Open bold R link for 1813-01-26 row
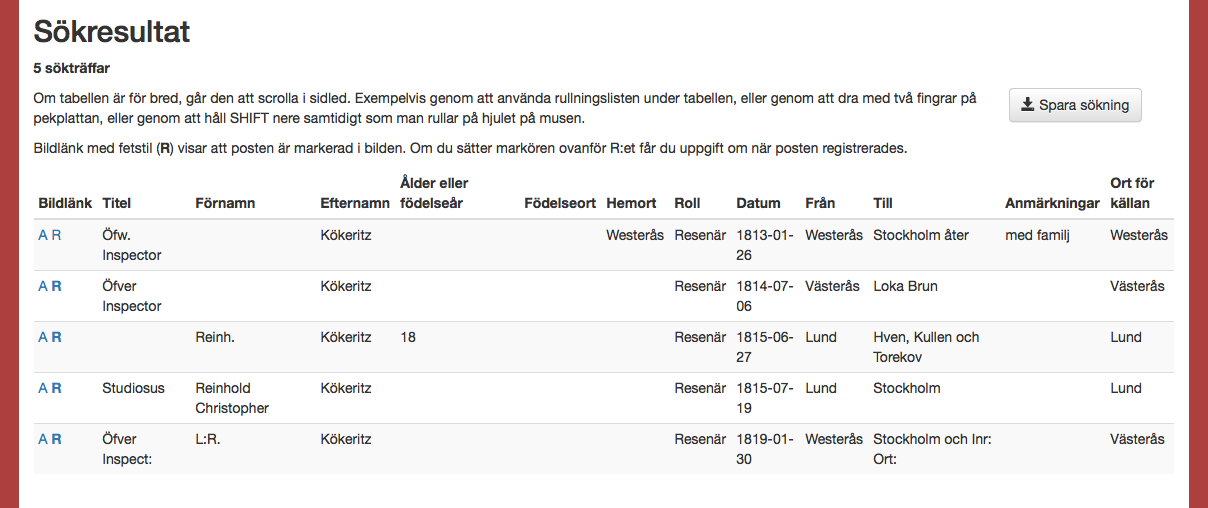This screenshot has width=1208, height=508. click(x=57, y=235)
